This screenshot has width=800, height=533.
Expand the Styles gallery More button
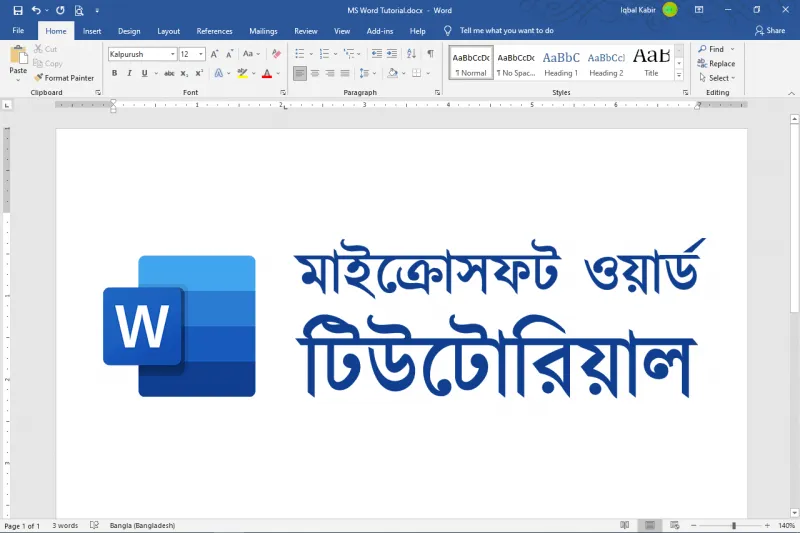(x=679, y=75)
